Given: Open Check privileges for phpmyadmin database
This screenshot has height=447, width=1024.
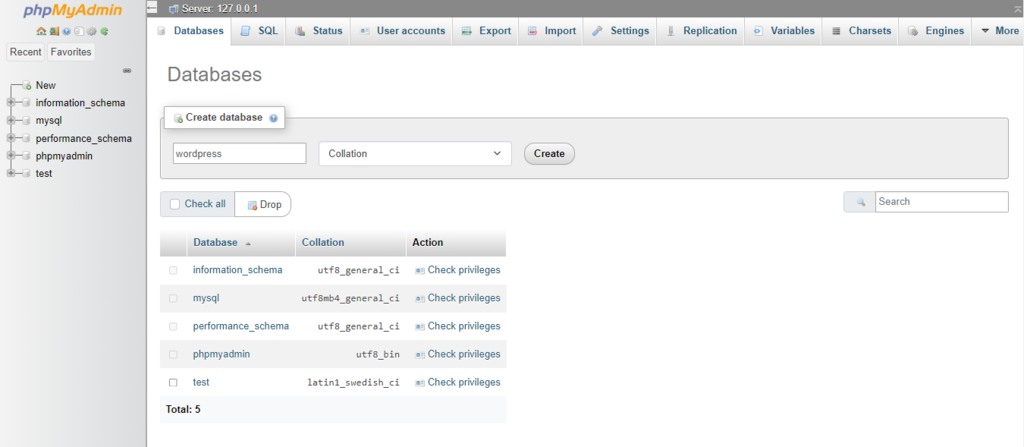Looking at the screenshot, I should pos(463,354).
